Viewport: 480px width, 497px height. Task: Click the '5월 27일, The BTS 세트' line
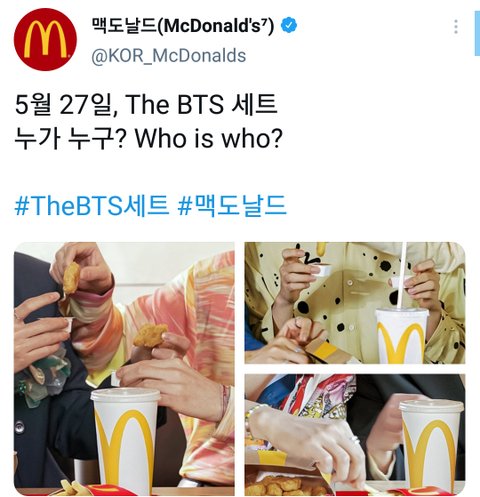click(146, 104)
